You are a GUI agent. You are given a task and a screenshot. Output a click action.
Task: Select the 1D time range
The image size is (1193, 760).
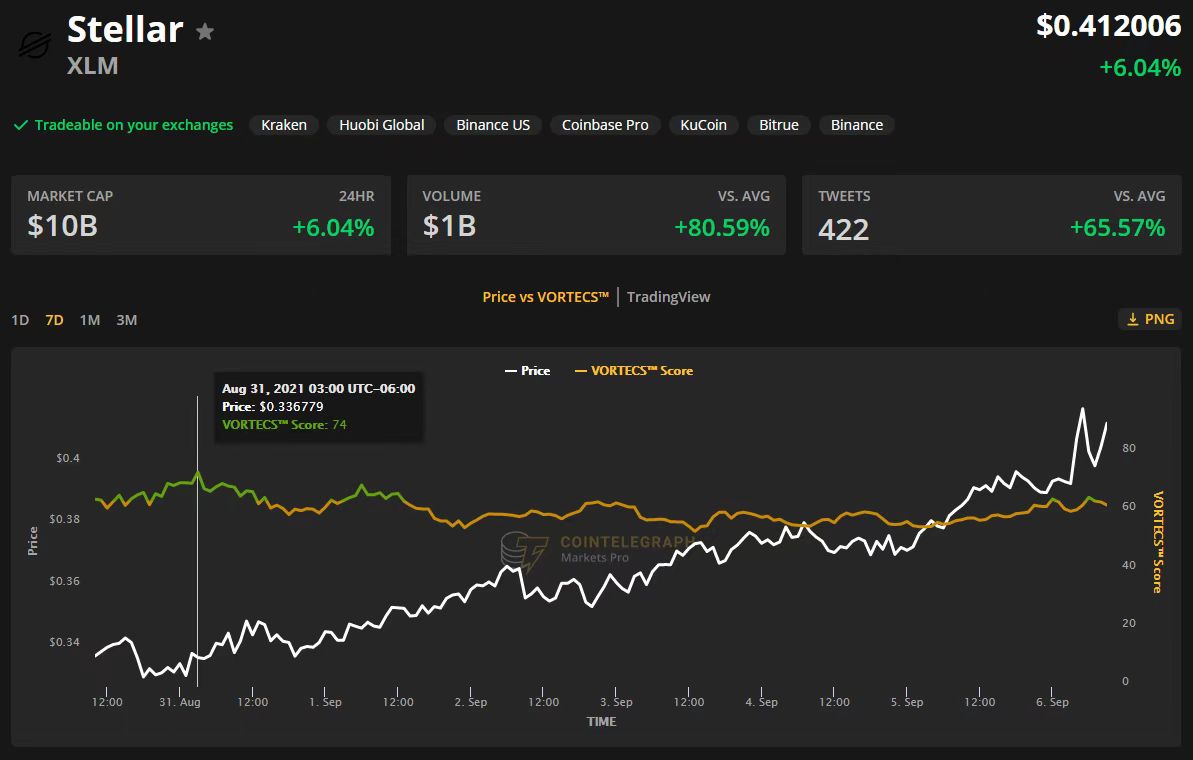pyautogui.click(x=20, y=320)
